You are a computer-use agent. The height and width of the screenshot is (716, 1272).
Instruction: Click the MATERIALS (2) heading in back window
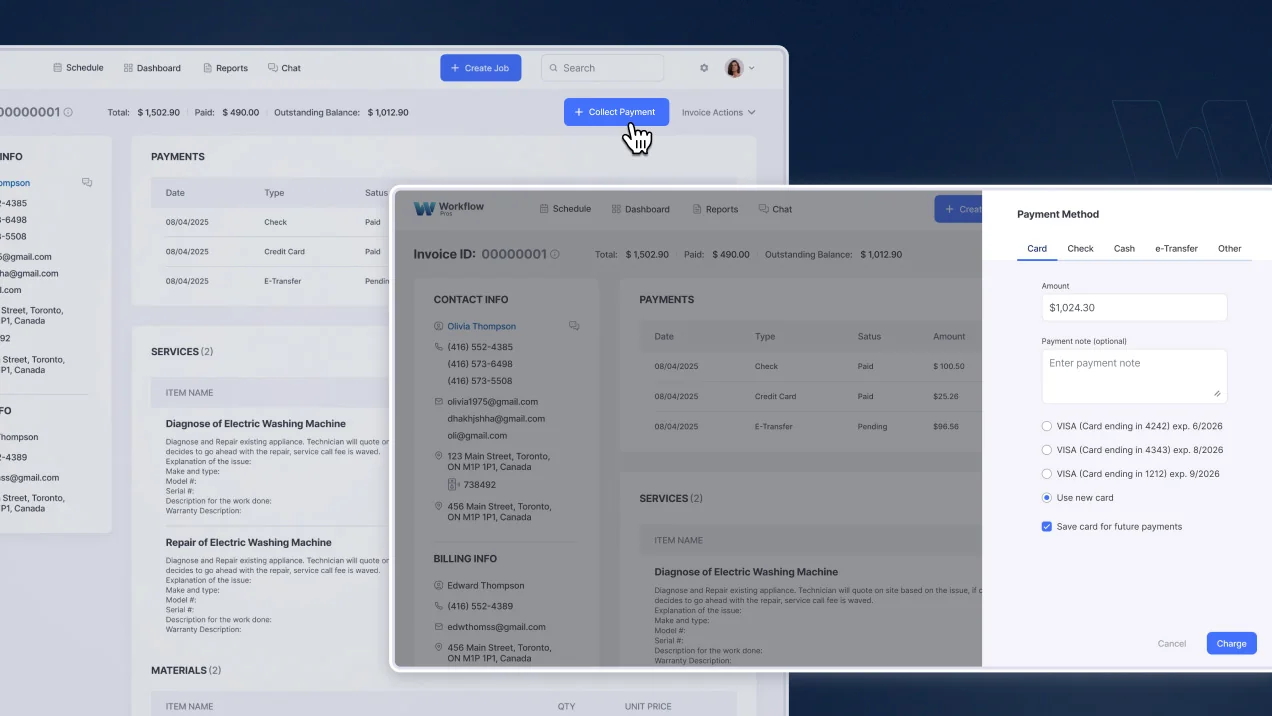pos(186,670)
